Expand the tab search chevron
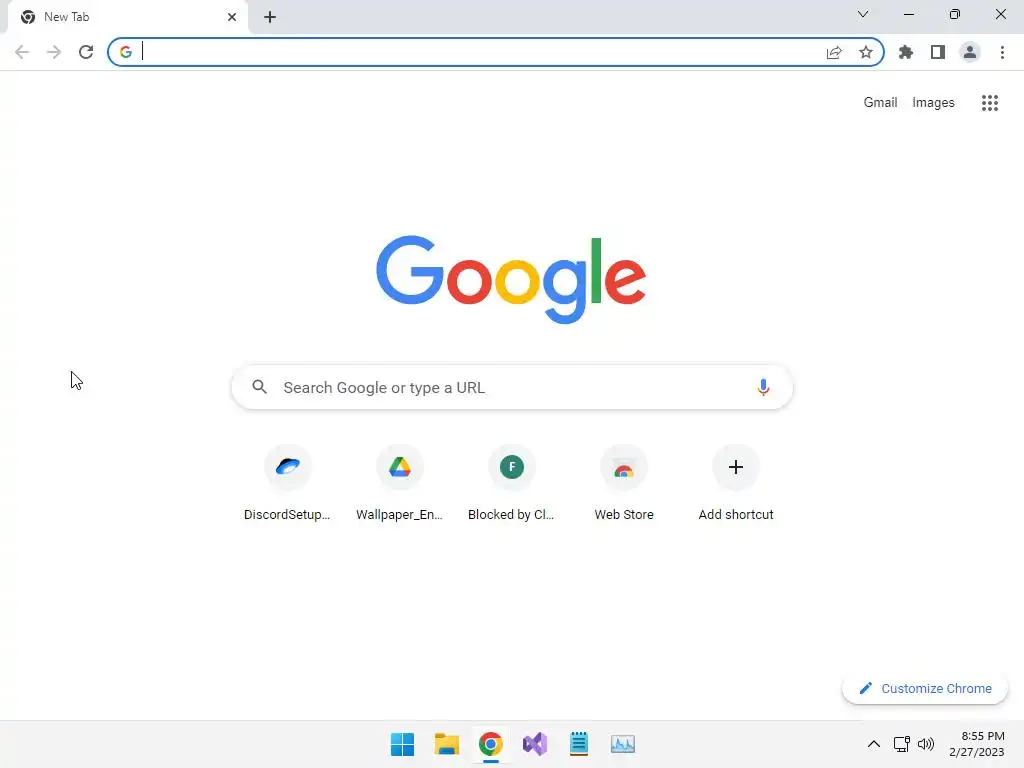 pyautogui.click(x=863, y=14)
